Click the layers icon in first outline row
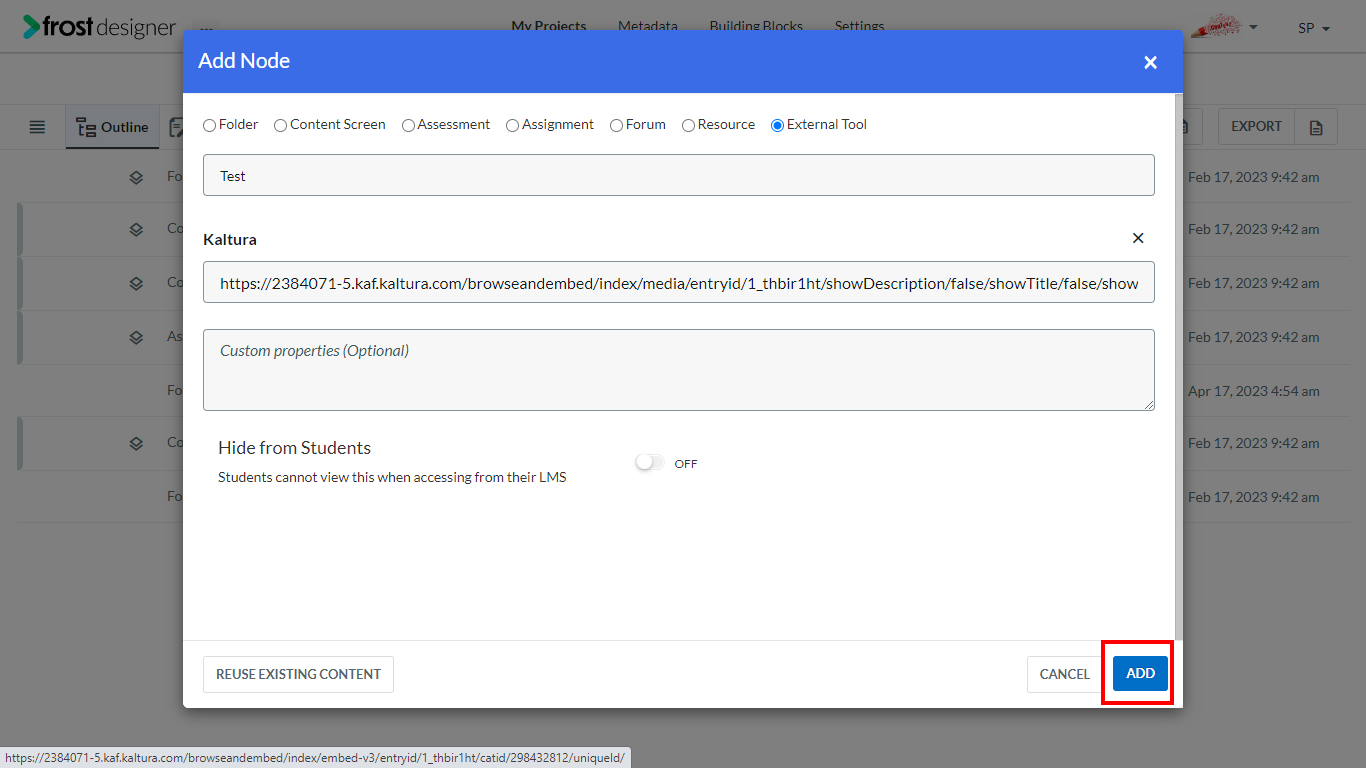This screenshot has height=768, width=1366. click(x=136, y=177)
